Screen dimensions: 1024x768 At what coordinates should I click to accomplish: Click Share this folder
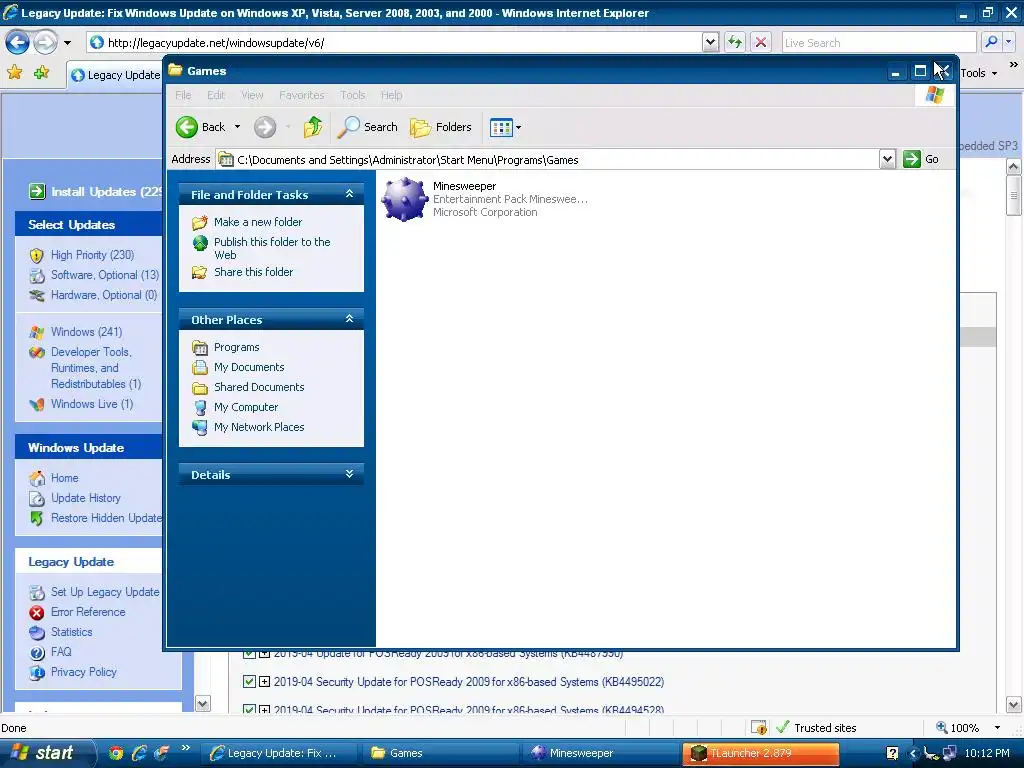point(253,272)
